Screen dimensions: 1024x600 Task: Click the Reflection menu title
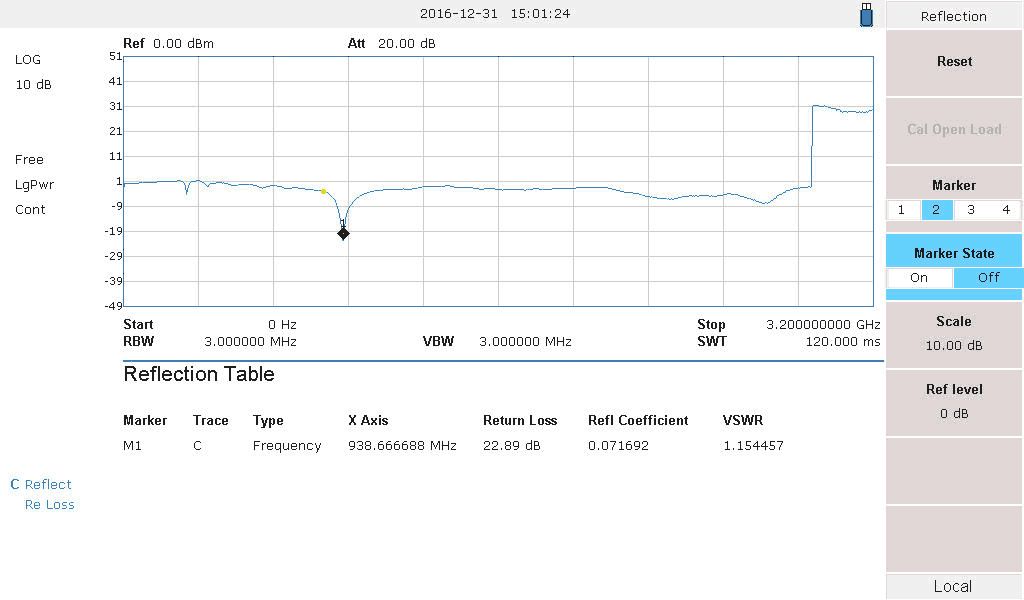pos(953,16)
